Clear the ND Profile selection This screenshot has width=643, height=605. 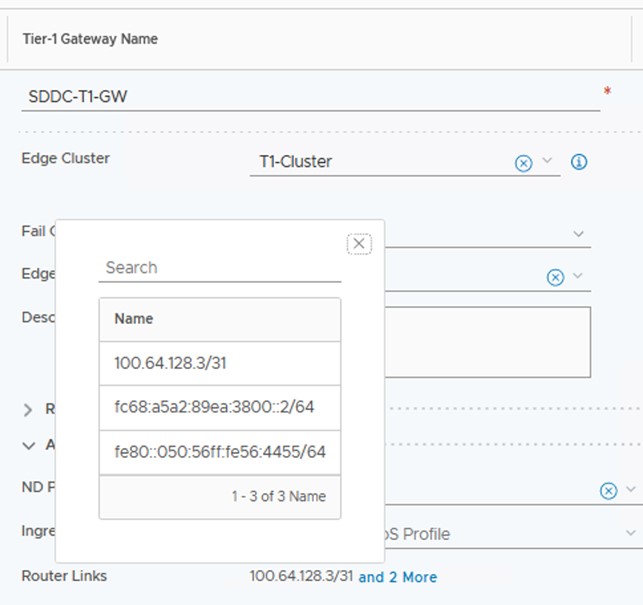608,490
